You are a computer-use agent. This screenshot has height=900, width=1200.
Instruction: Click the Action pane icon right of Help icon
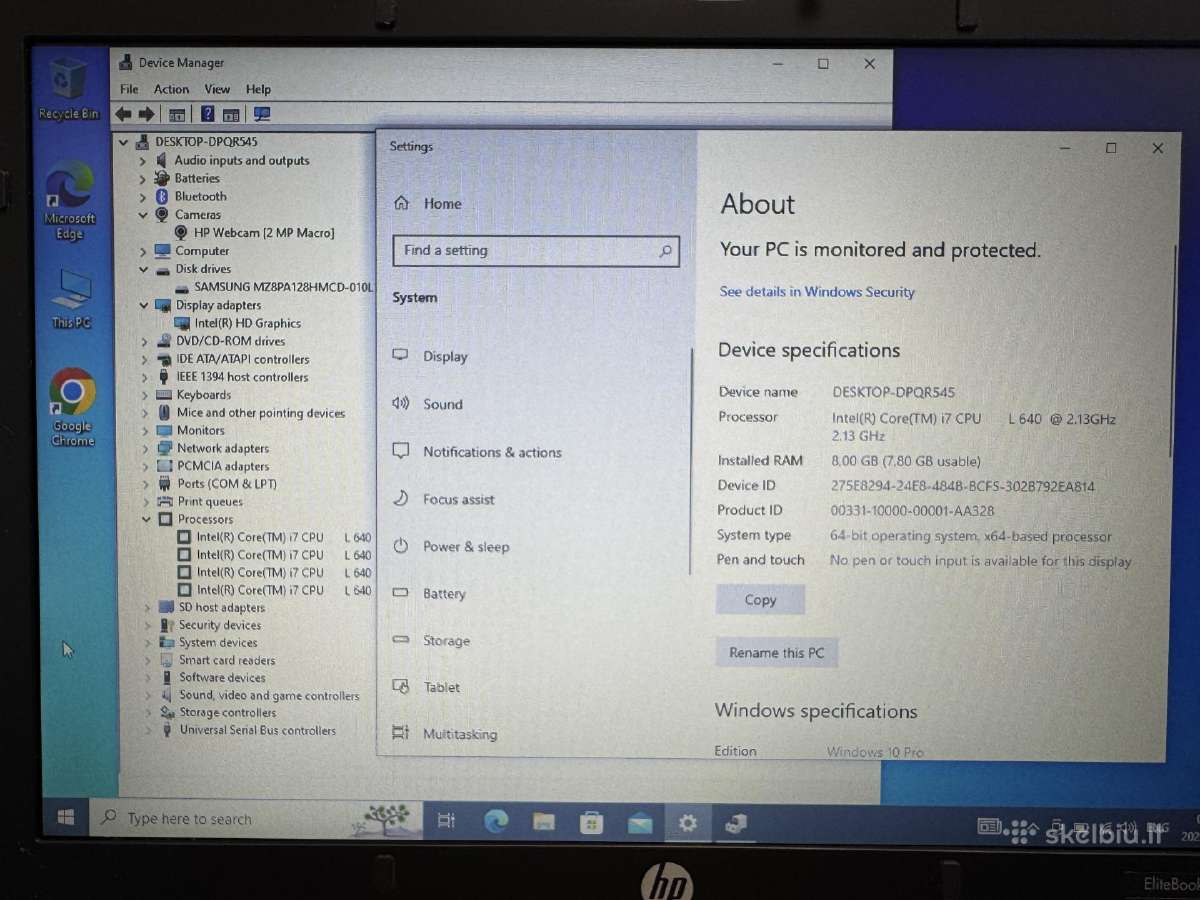point(231,115)
